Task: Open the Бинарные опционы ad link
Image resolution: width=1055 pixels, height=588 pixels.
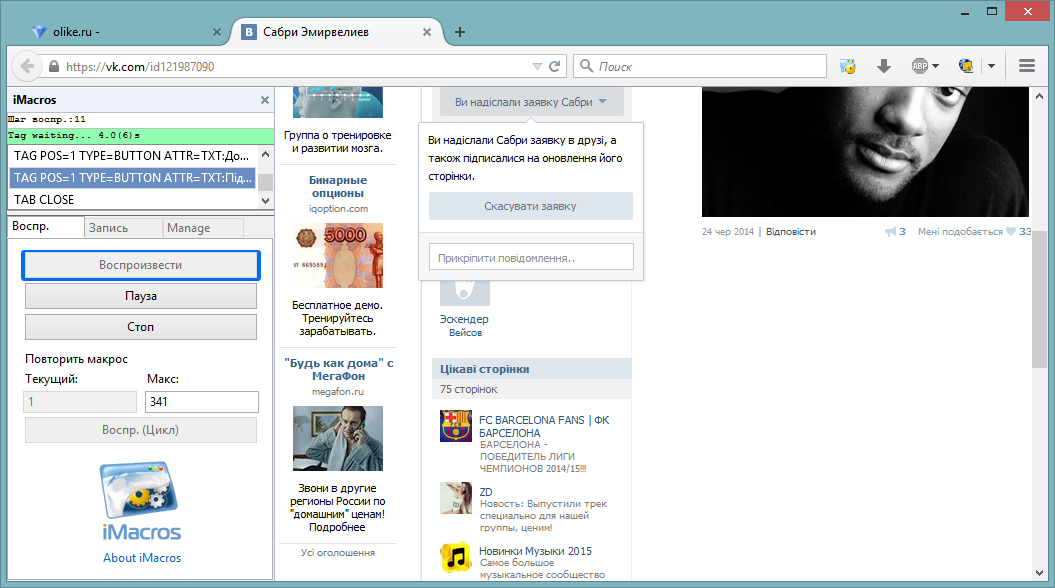Action: click(x=338, y=186)
